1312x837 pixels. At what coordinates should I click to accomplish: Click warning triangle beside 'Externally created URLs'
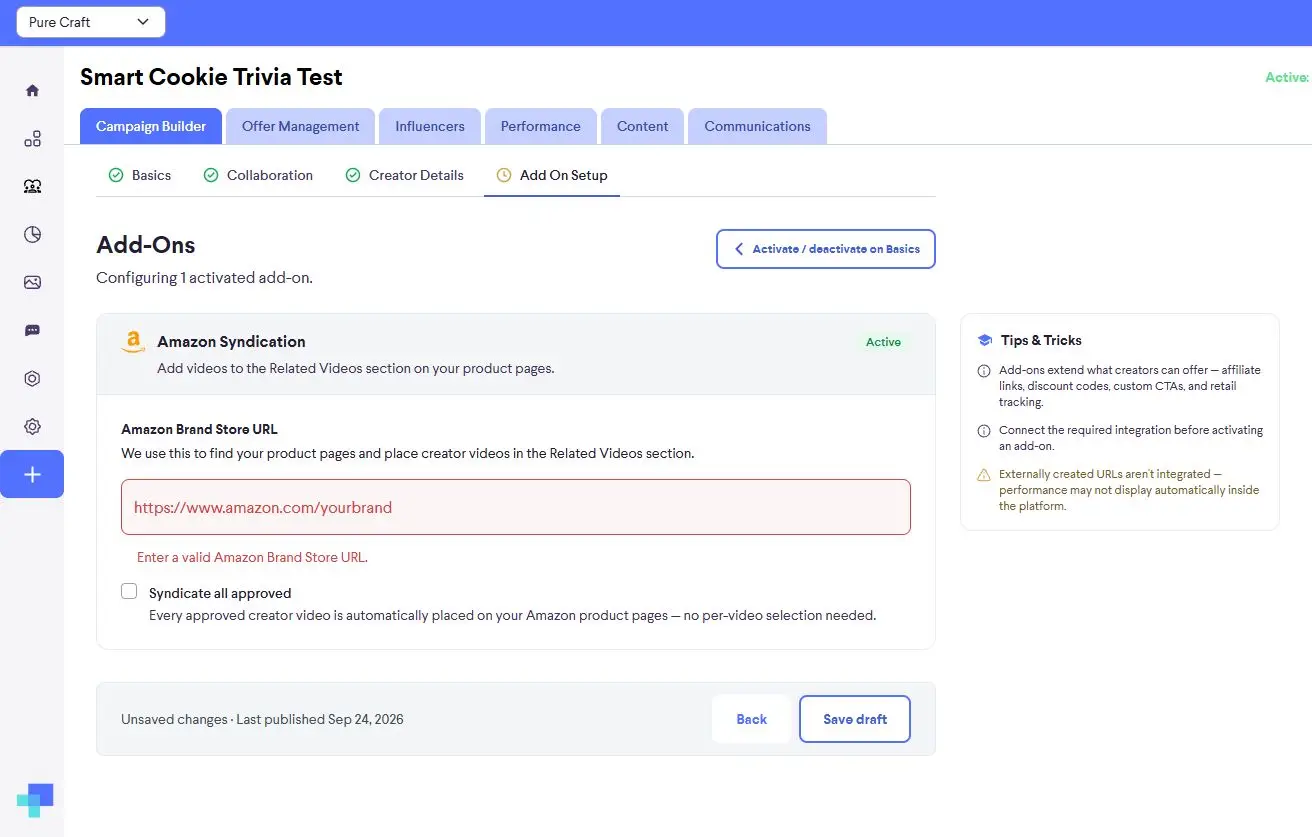[x=984, y=475]
